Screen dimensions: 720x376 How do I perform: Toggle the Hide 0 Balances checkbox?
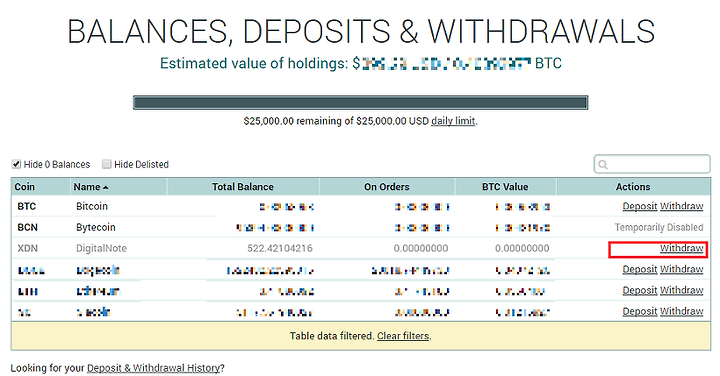coord(17,164)
